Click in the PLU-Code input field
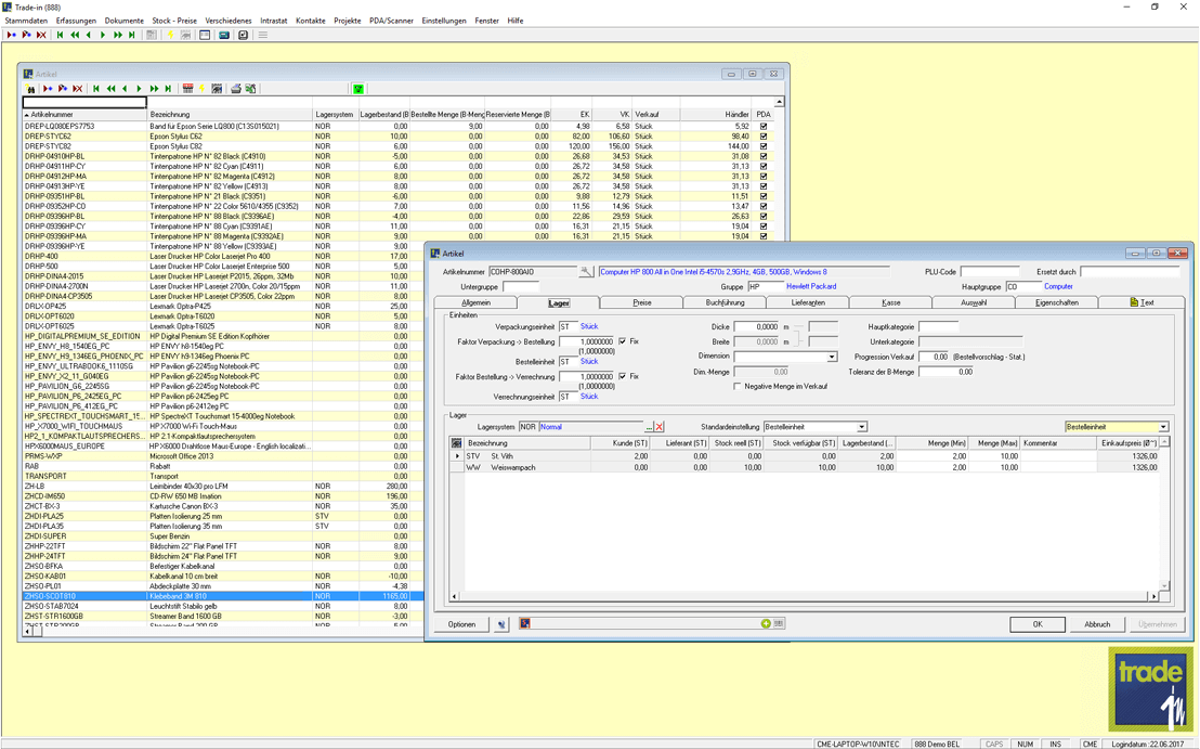The image size is (1200, 749). [x=990, y=271]
